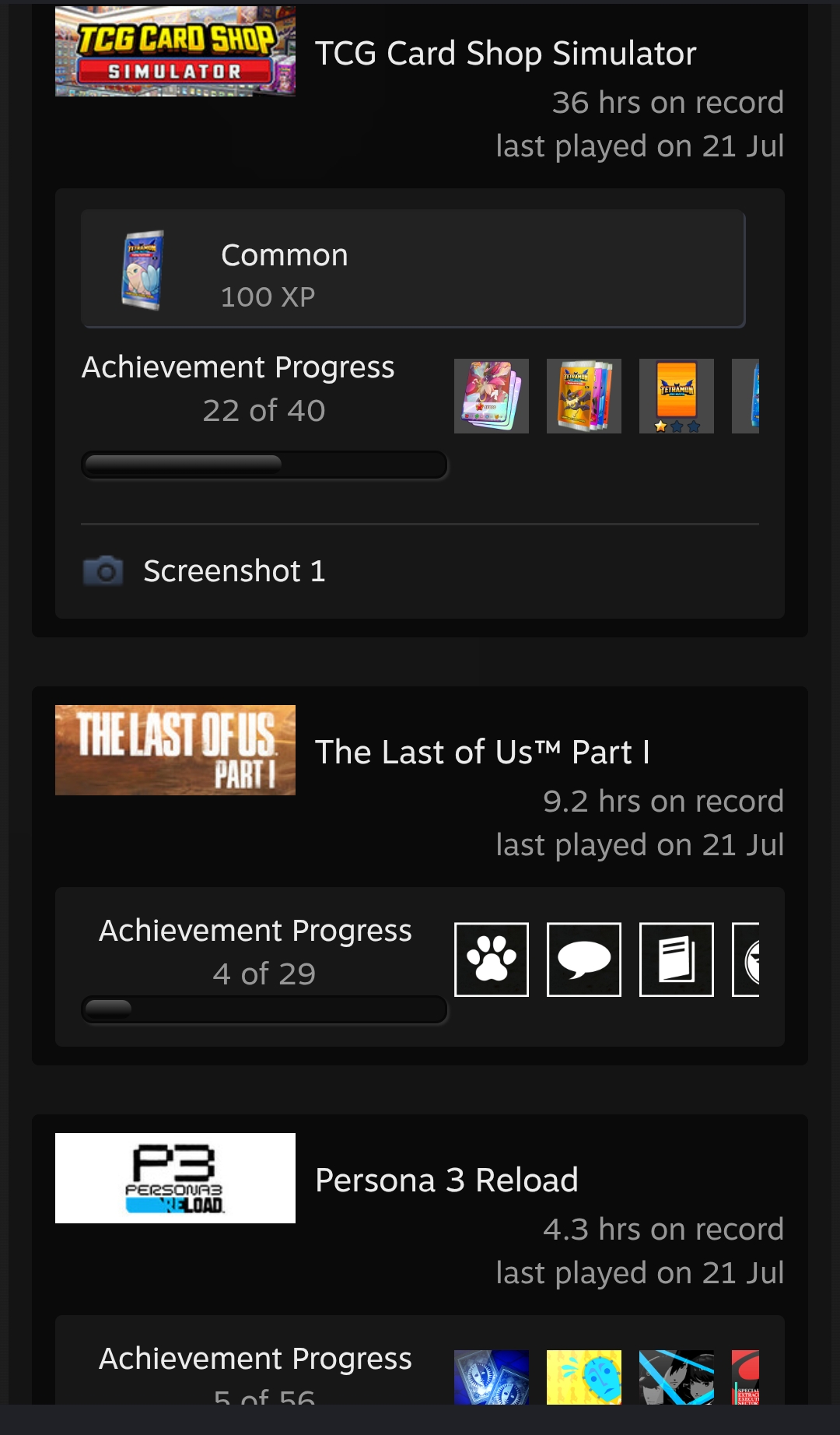This screenshot has height=1435, width=840.
Task: Select the first TCG achievement icon with pink cards
Action: [492, 396]
